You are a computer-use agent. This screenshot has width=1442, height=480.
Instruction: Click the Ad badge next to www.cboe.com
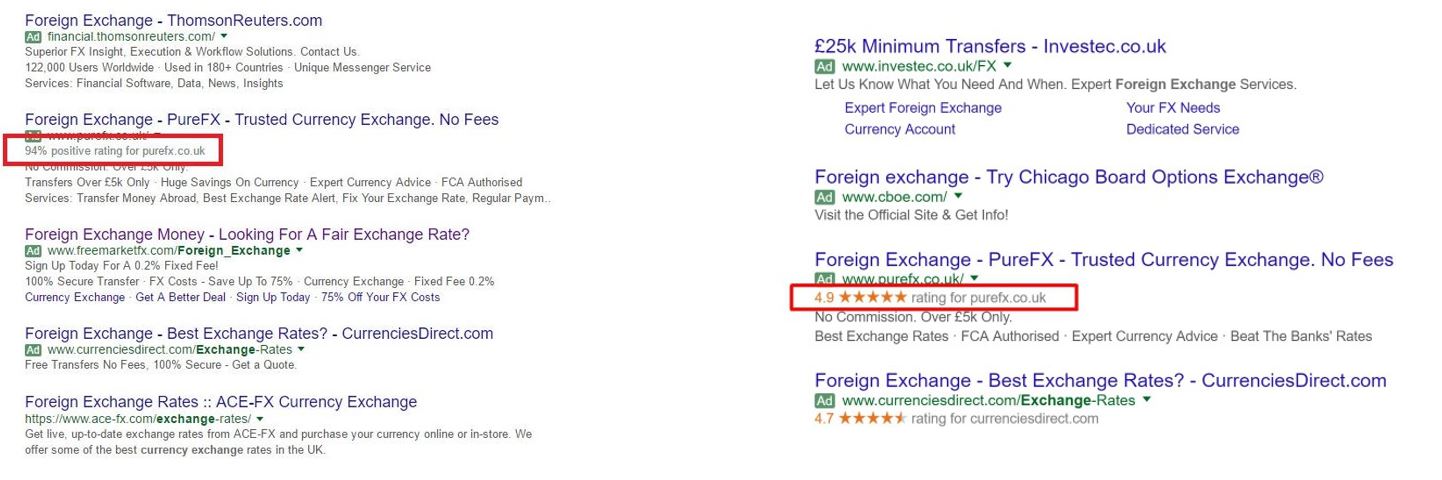tap(824, 197)
